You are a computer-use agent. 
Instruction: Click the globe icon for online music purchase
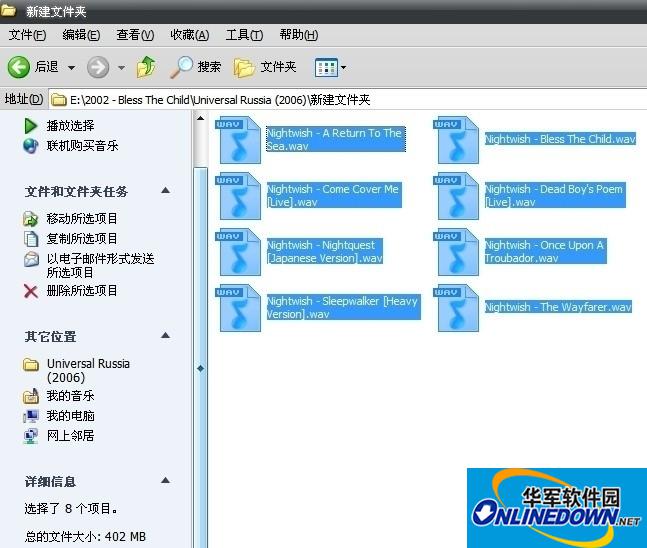(31, 146)
